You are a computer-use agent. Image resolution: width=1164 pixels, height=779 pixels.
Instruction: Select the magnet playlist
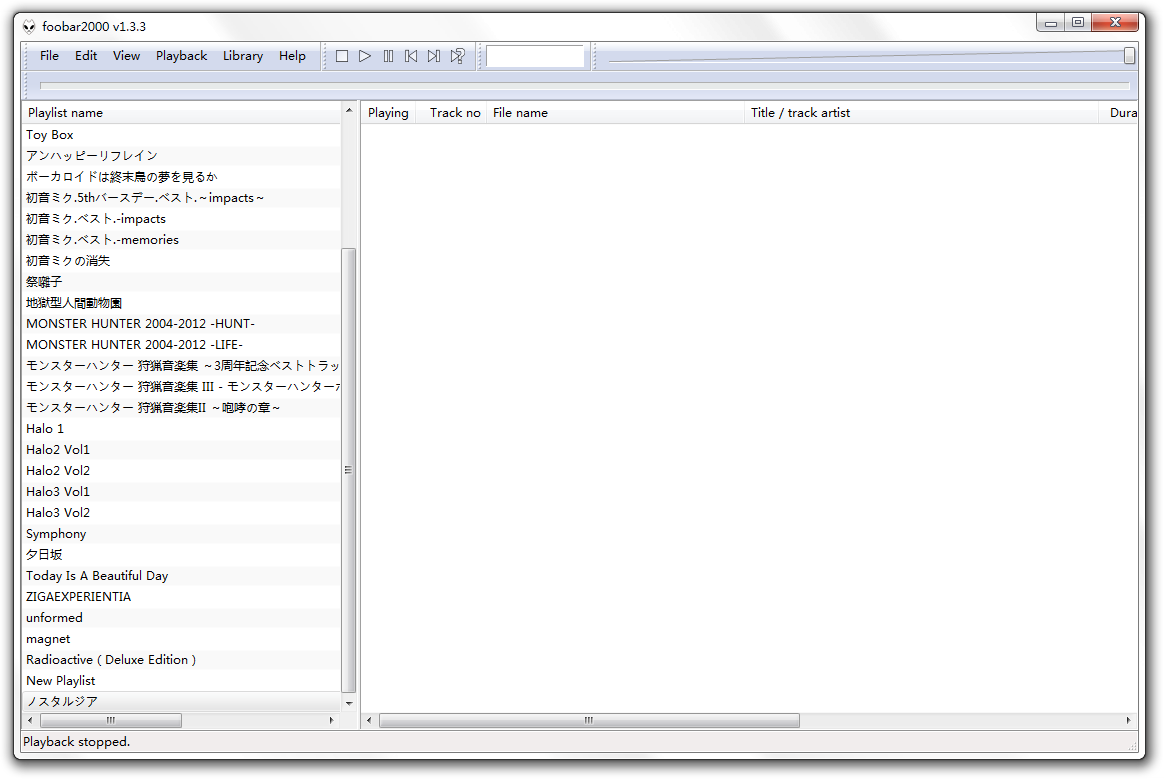182,639
